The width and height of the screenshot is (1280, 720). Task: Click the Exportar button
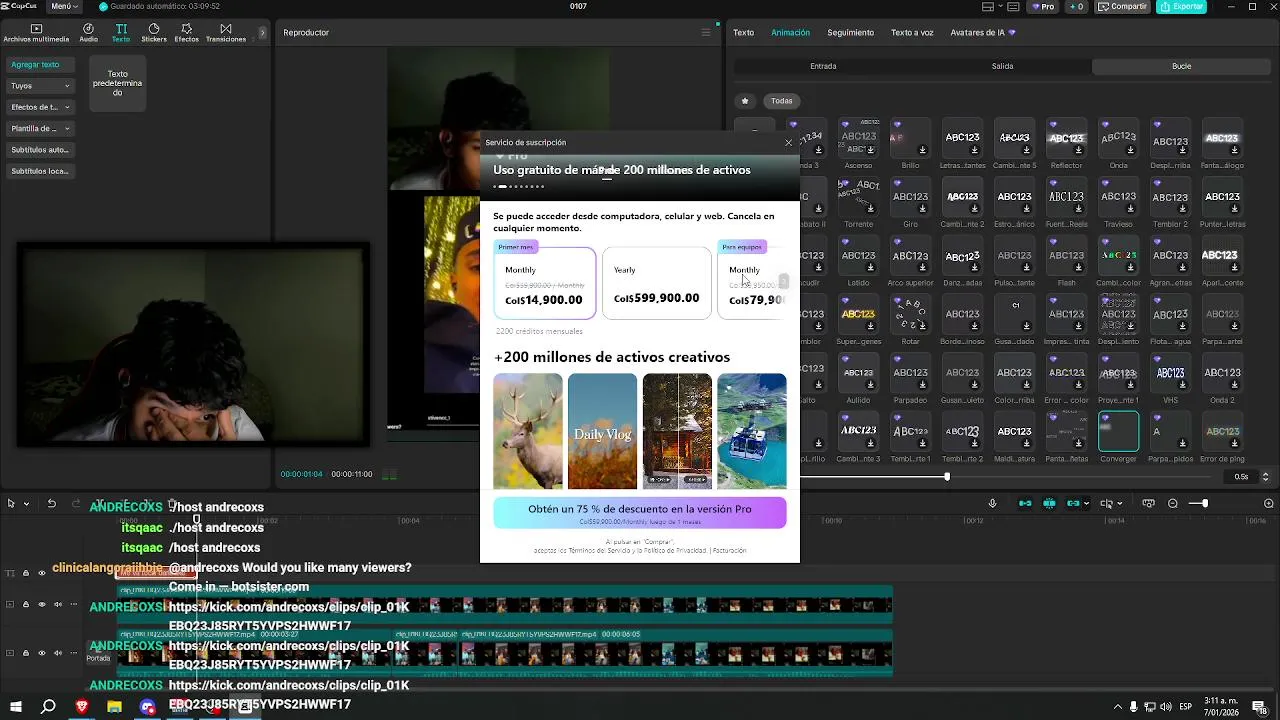1182,6
